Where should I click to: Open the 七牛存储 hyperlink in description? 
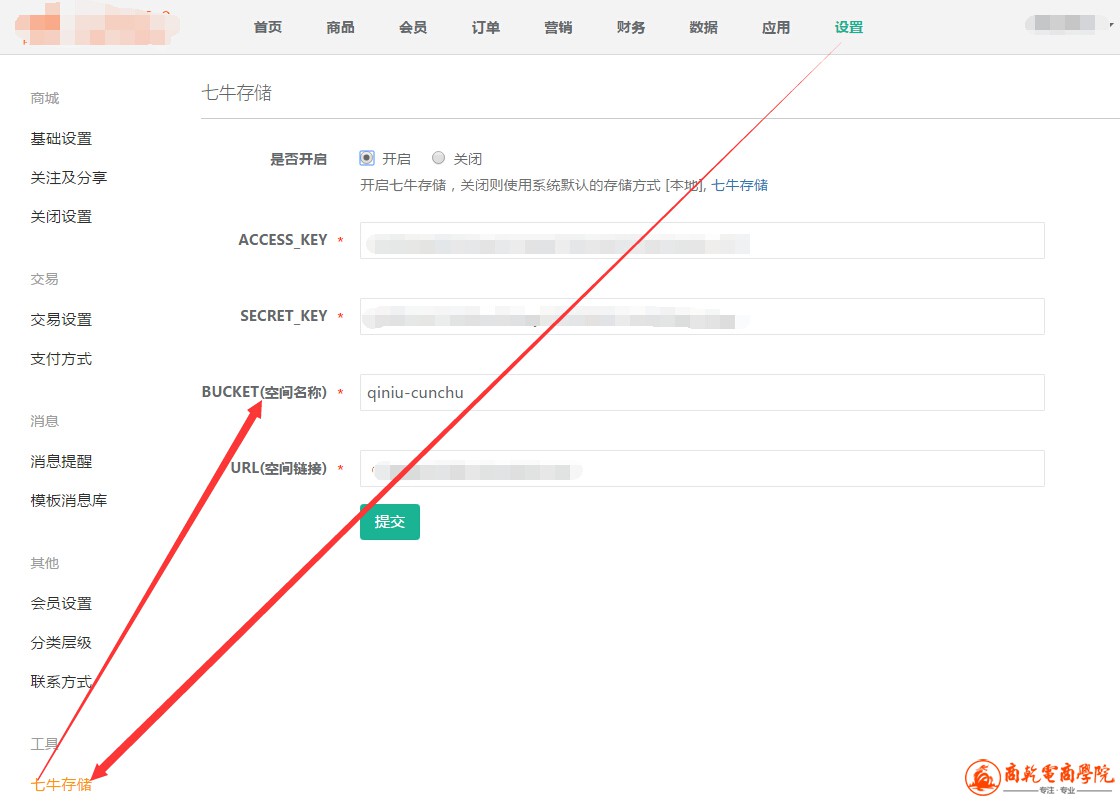coord(739,185)
